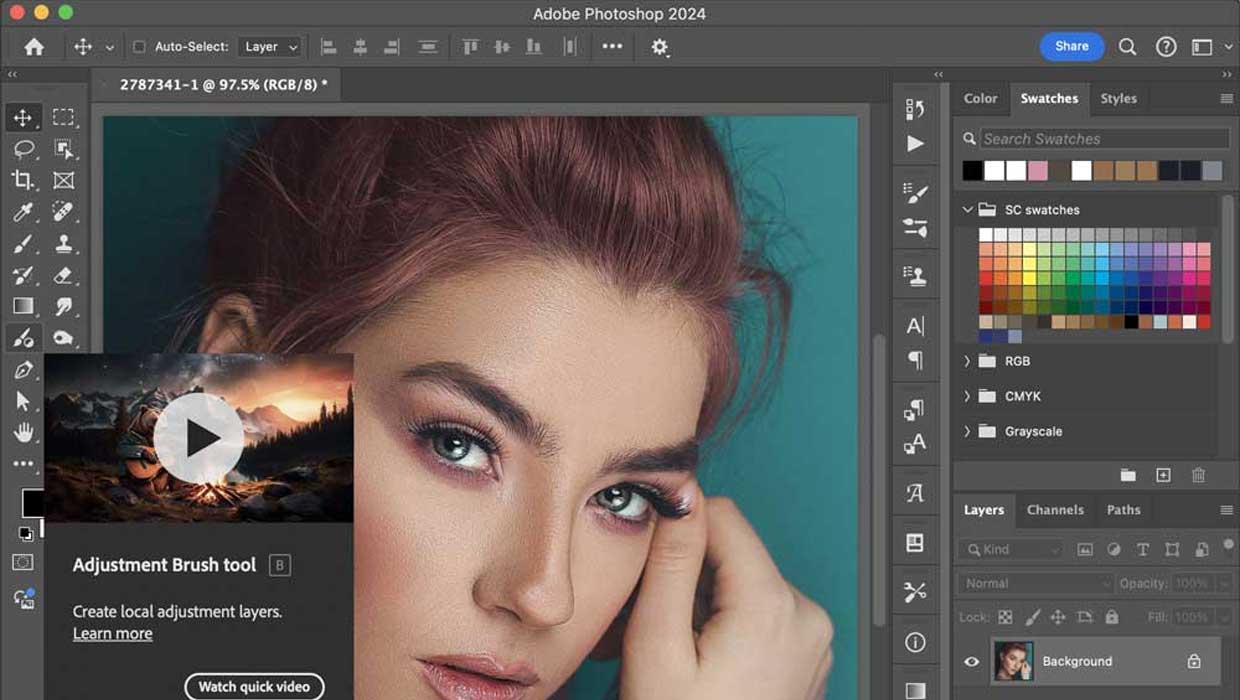Toggle filter for adjustment layers

(x=1114, y=549)
